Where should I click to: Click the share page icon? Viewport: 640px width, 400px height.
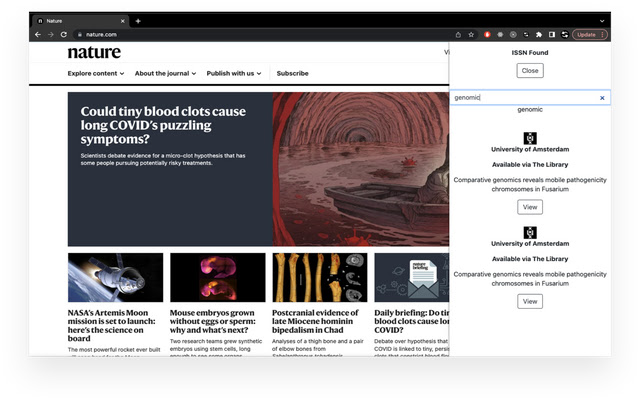click(x=458, y=35)
